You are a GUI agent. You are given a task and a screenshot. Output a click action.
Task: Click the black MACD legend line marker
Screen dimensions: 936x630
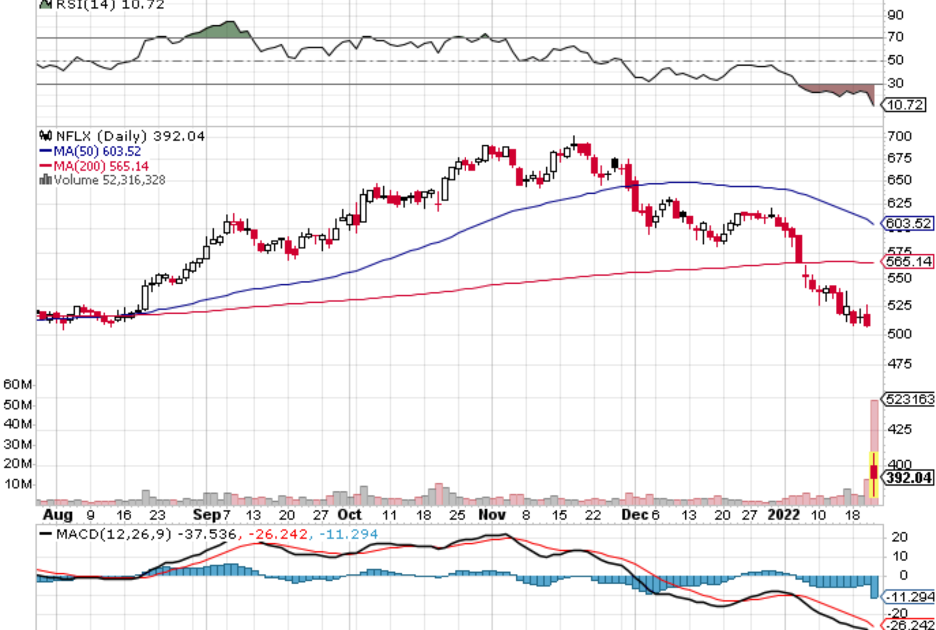click(44, 534)
